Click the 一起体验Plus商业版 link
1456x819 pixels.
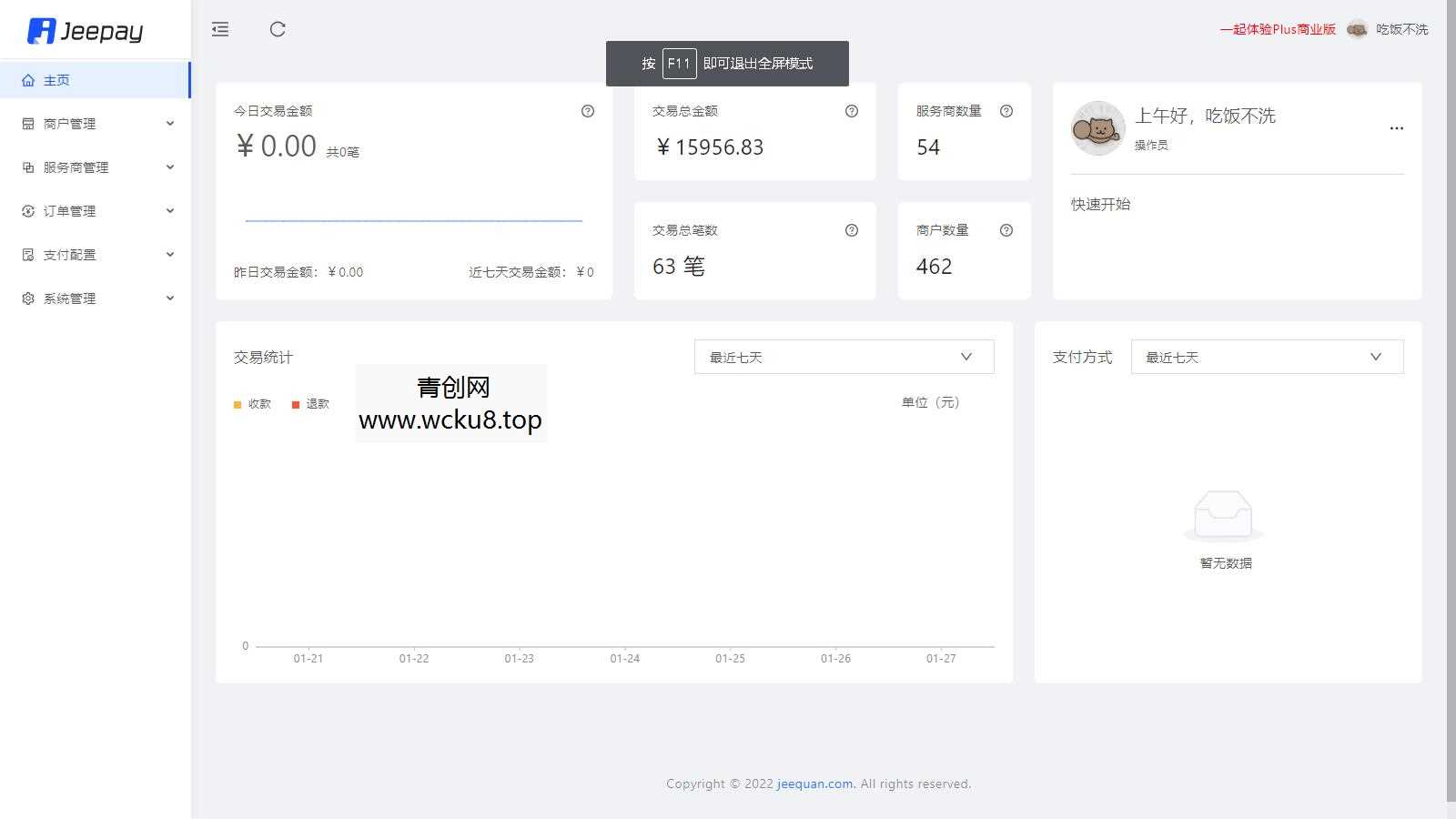point(1277,29)
